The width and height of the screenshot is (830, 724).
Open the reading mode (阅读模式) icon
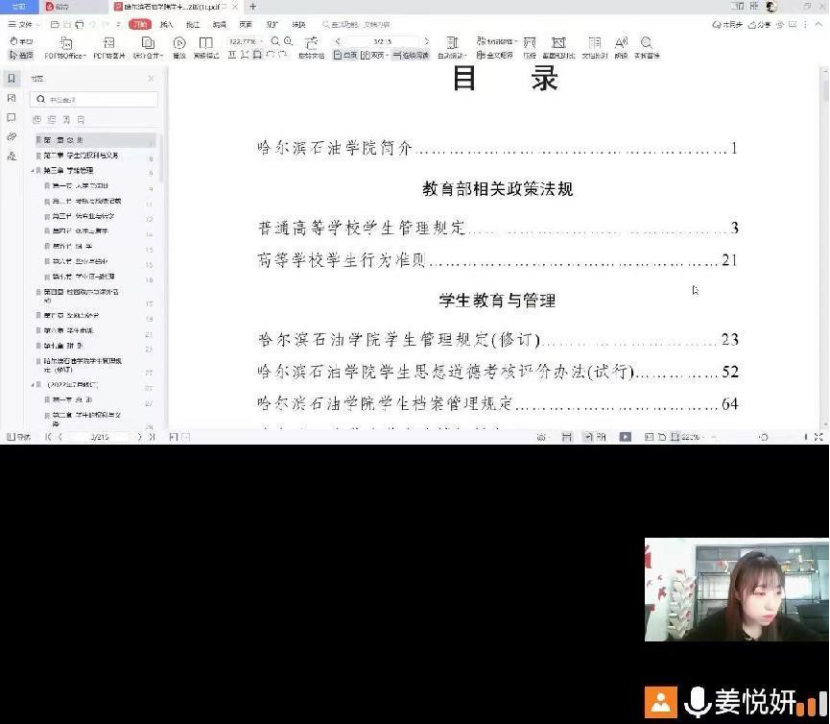pos(205,47)
